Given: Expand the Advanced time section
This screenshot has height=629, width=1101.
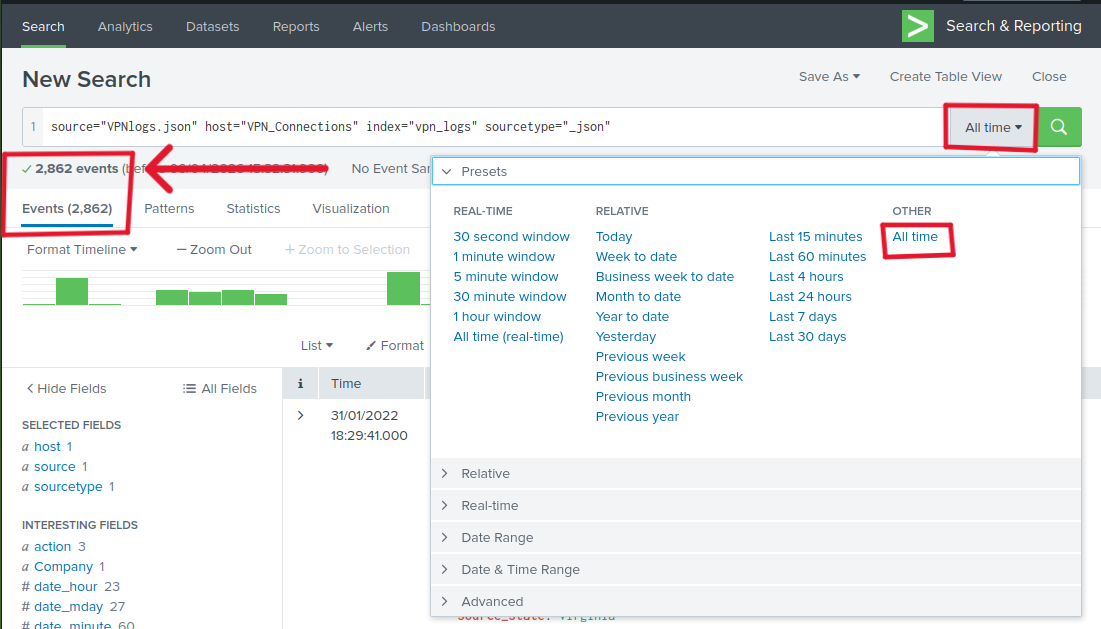Looking at the screenshot, I should pyautogui.click(x=492, y=602).
